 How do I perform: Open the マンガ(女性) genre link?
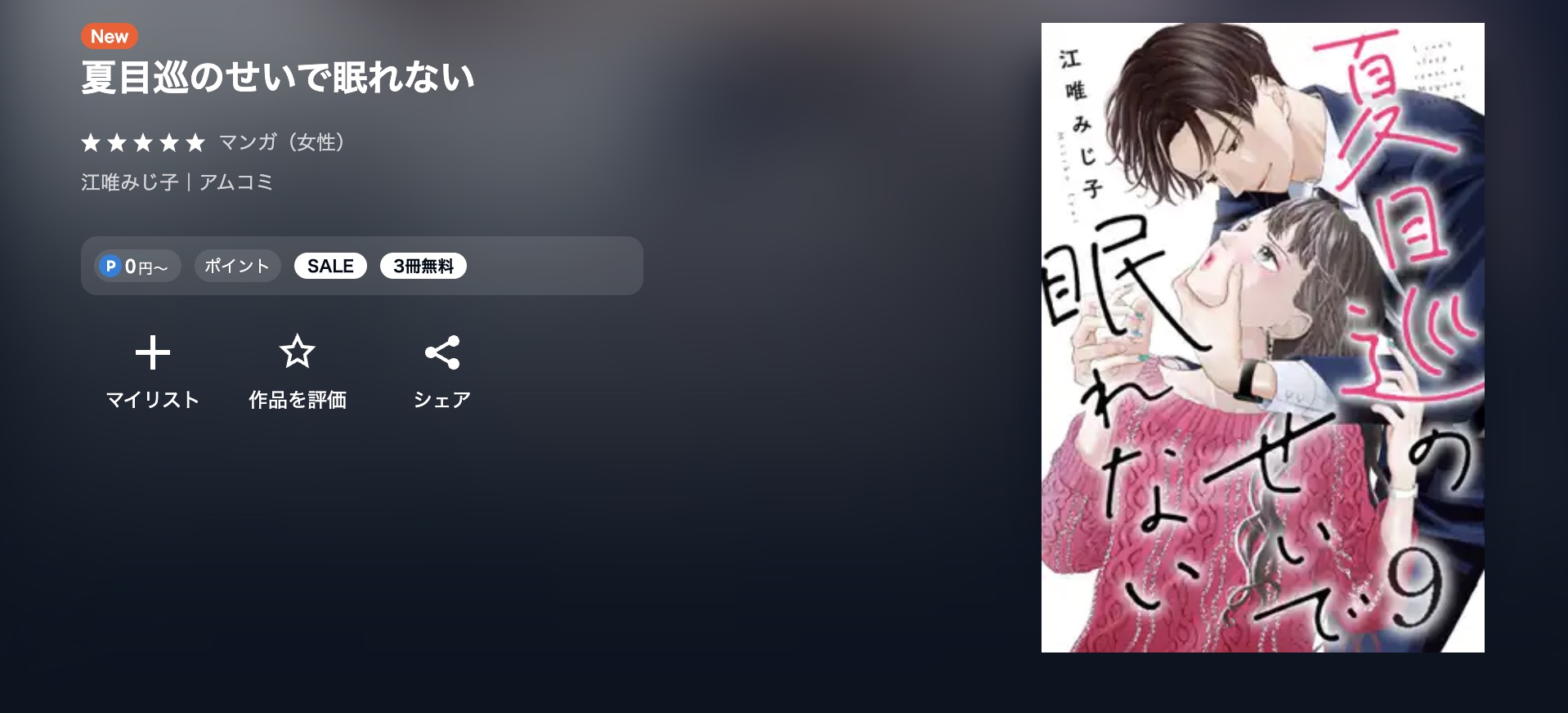tap(283, 142)
